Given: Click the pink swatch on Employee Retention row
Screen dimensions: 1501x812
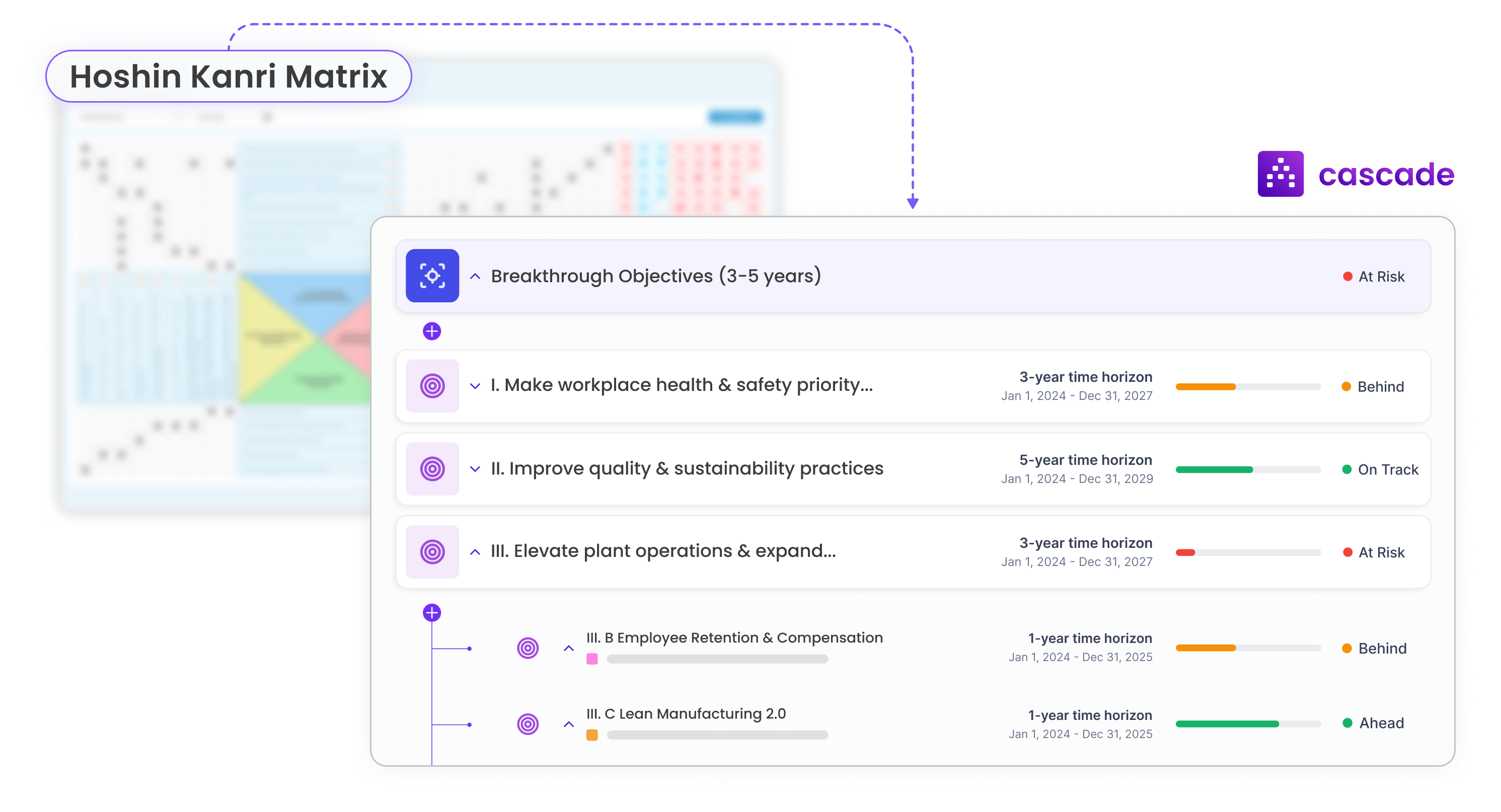Looking at the screenshot, I should [592, 658].
